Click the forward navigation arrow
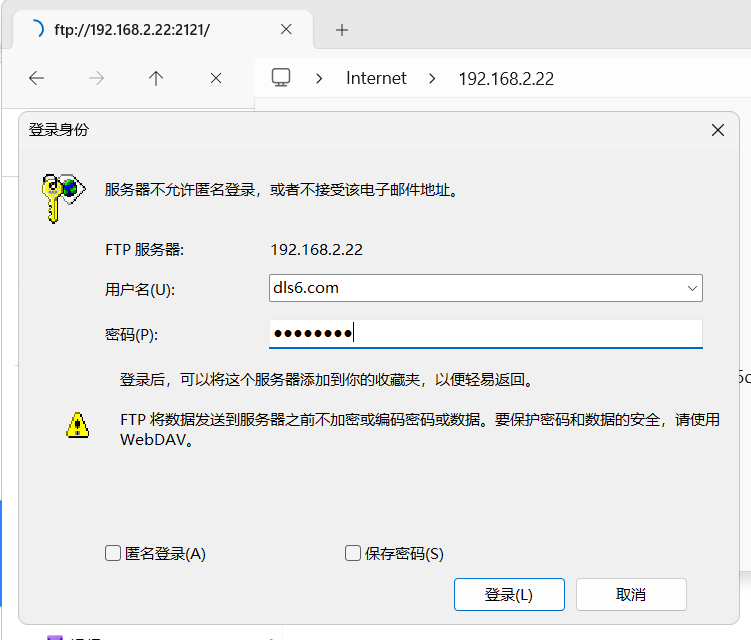Viewport: 751px width, 640px height. coord(96,78)
